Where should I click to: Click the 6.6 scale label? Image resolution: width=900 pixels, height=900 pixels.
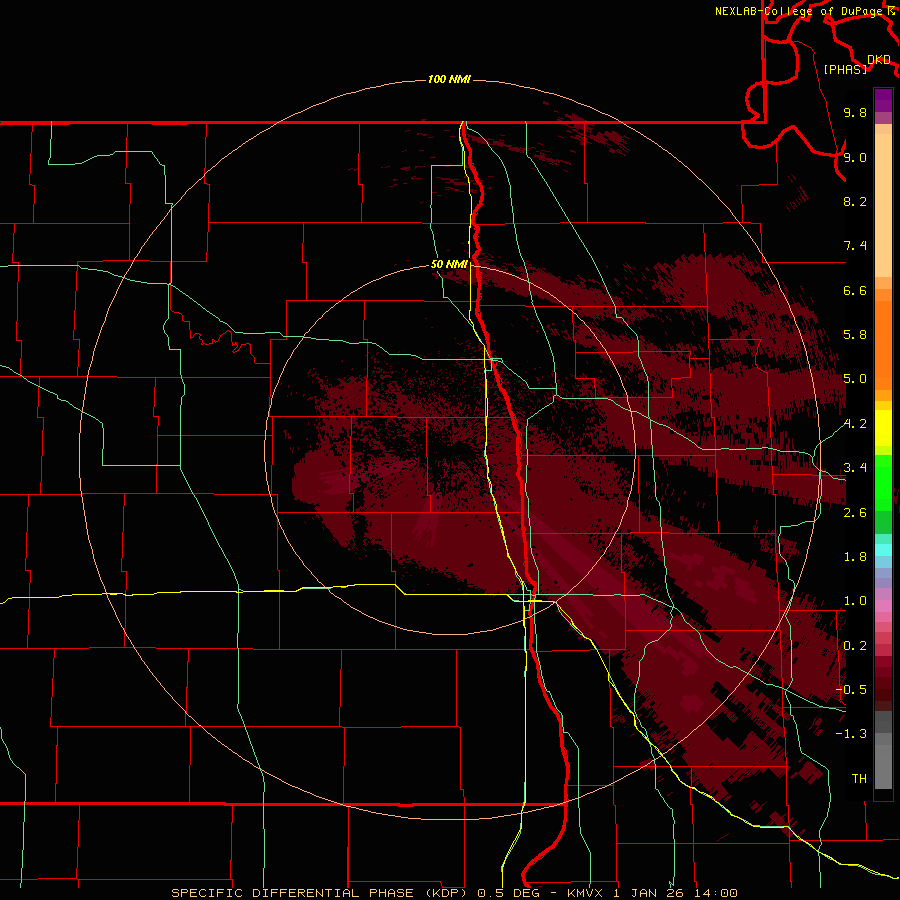(x=855, y=290)
